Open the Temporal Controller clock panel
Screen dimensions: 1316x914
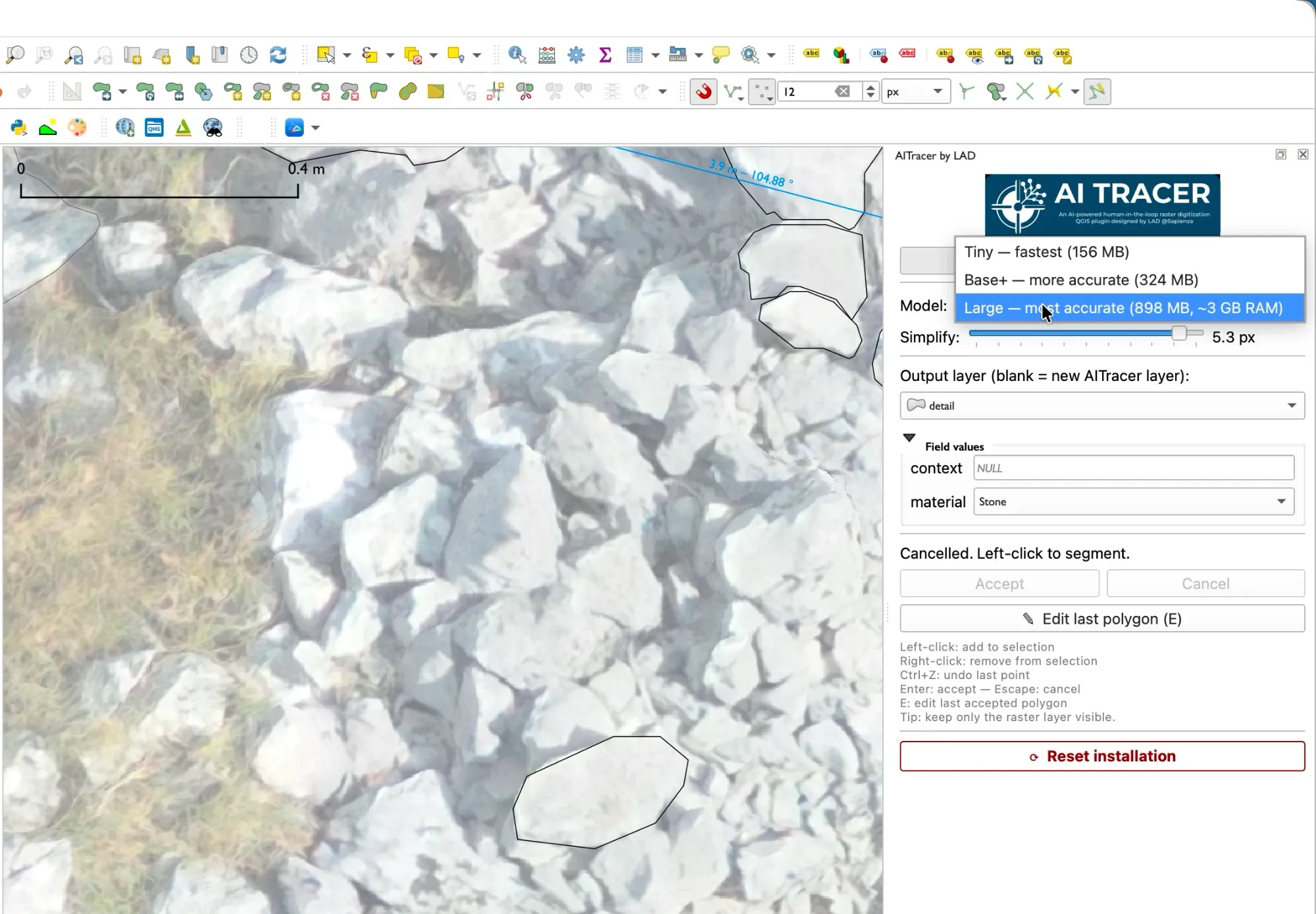[249, 55]
